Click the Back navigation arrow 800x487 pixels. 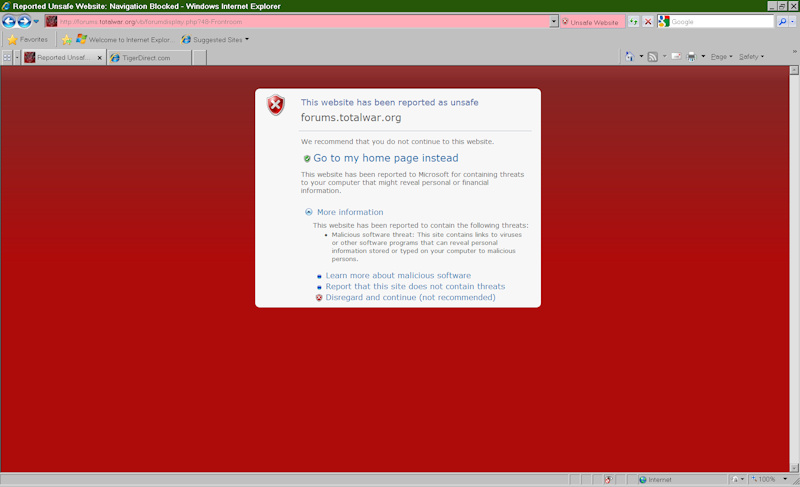9,21
